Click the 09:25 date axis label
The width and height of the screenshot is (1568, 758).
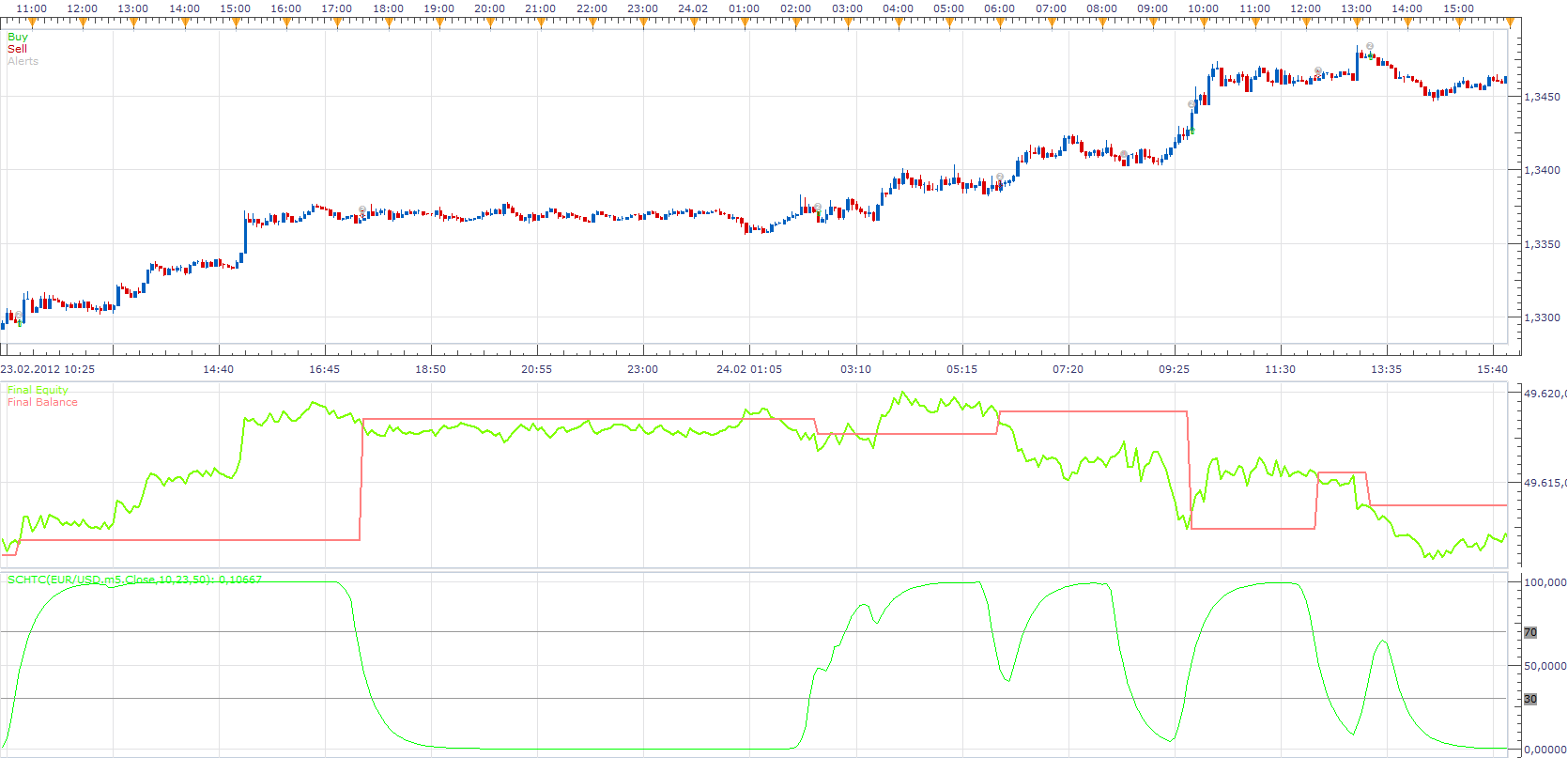point(1174,369)
